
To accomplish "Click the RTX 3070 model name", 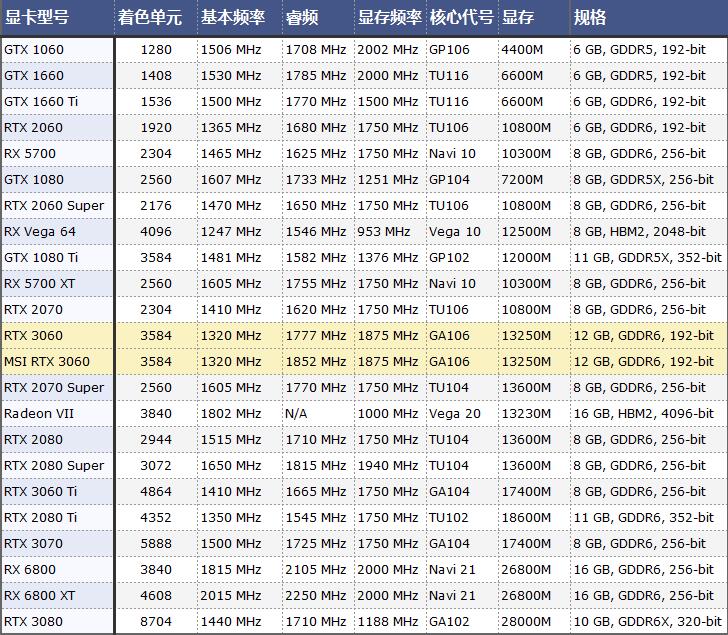I will pos(33,544).
